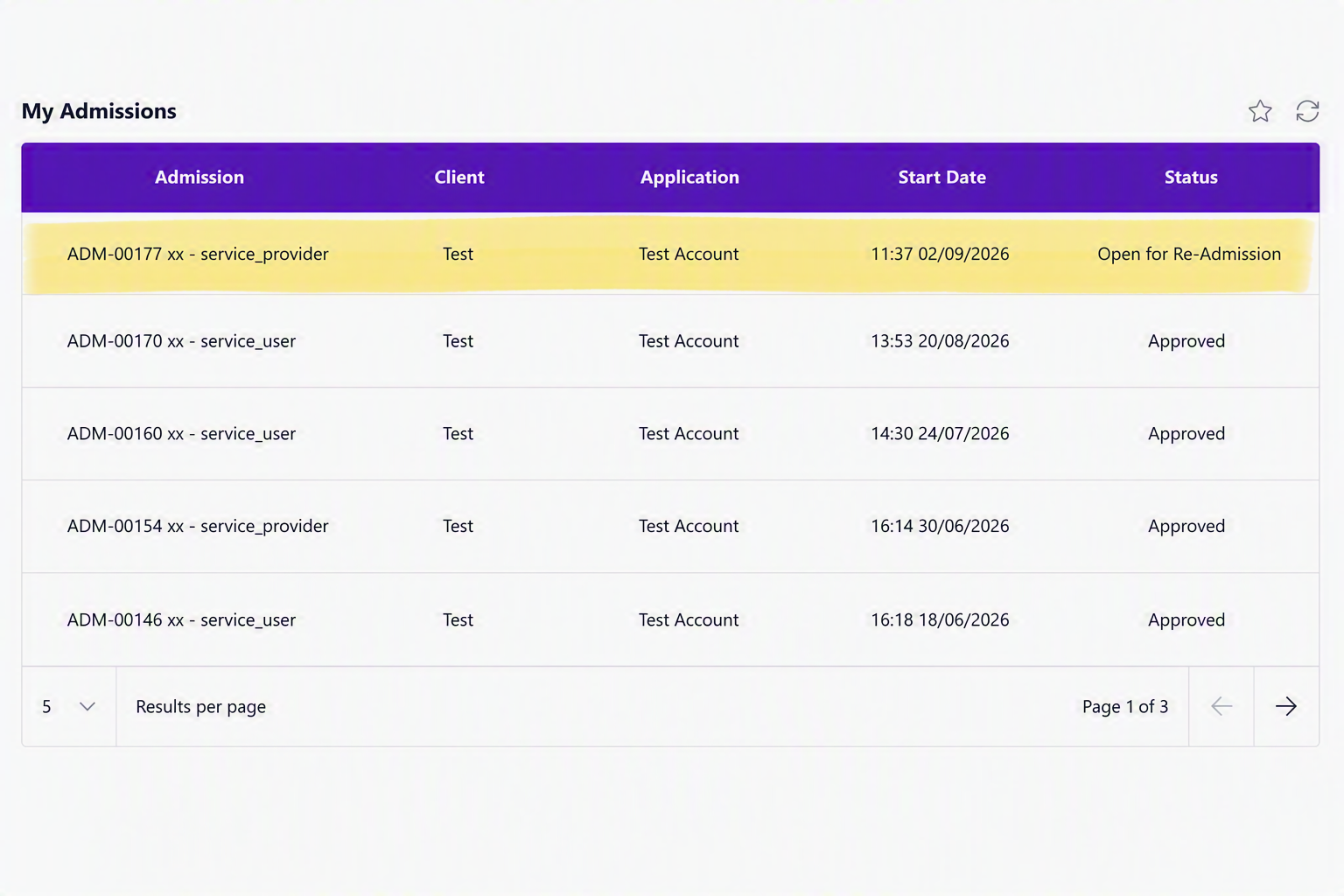This screenshot has width=1344, height=896.
Task: Go to the next page of admissions
Action: coord(1286,706)
